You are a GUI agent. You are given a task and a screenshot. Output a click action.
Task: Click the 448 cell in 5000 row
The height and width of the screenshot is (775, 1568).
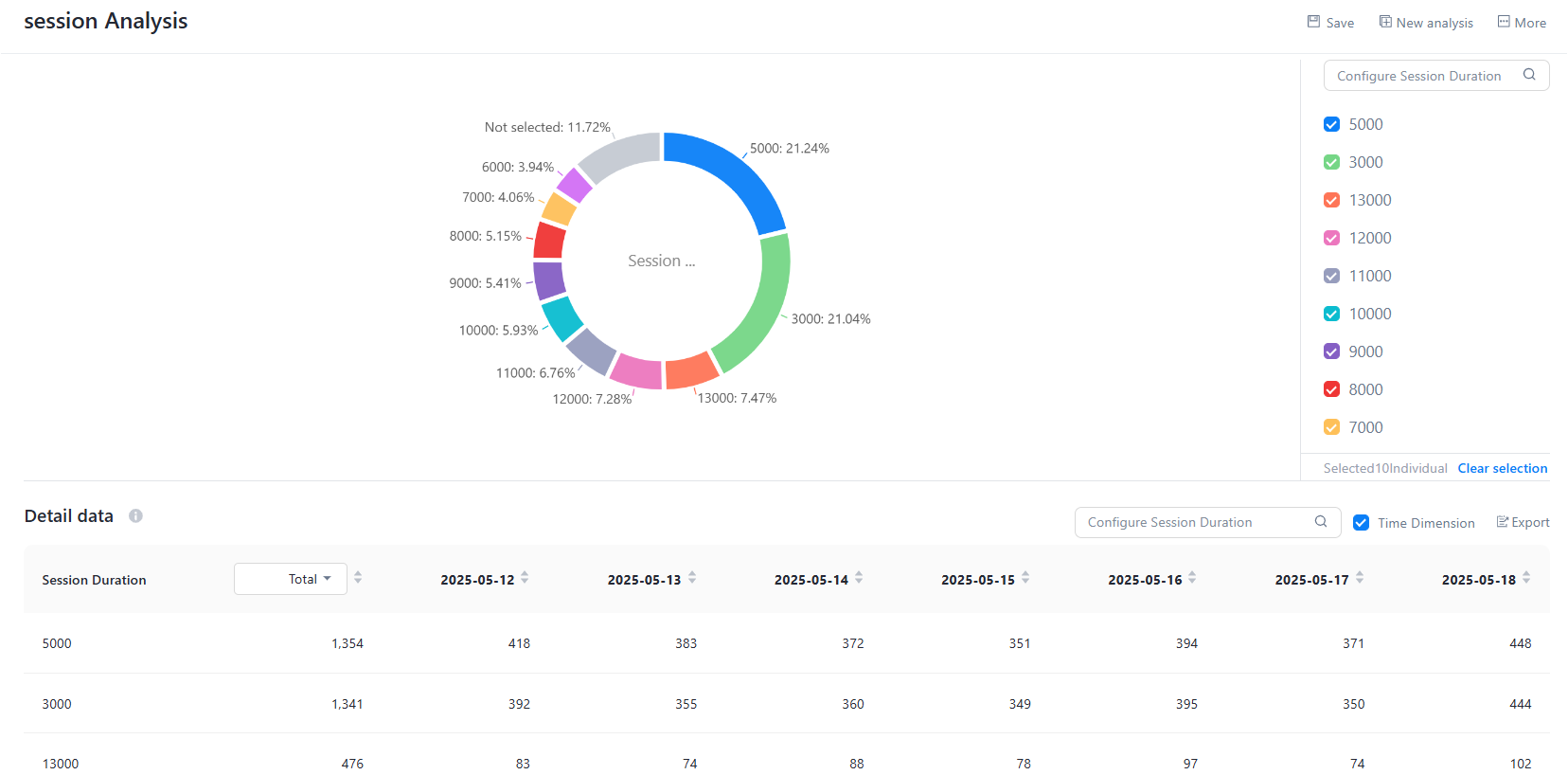tap(1521, 643)
